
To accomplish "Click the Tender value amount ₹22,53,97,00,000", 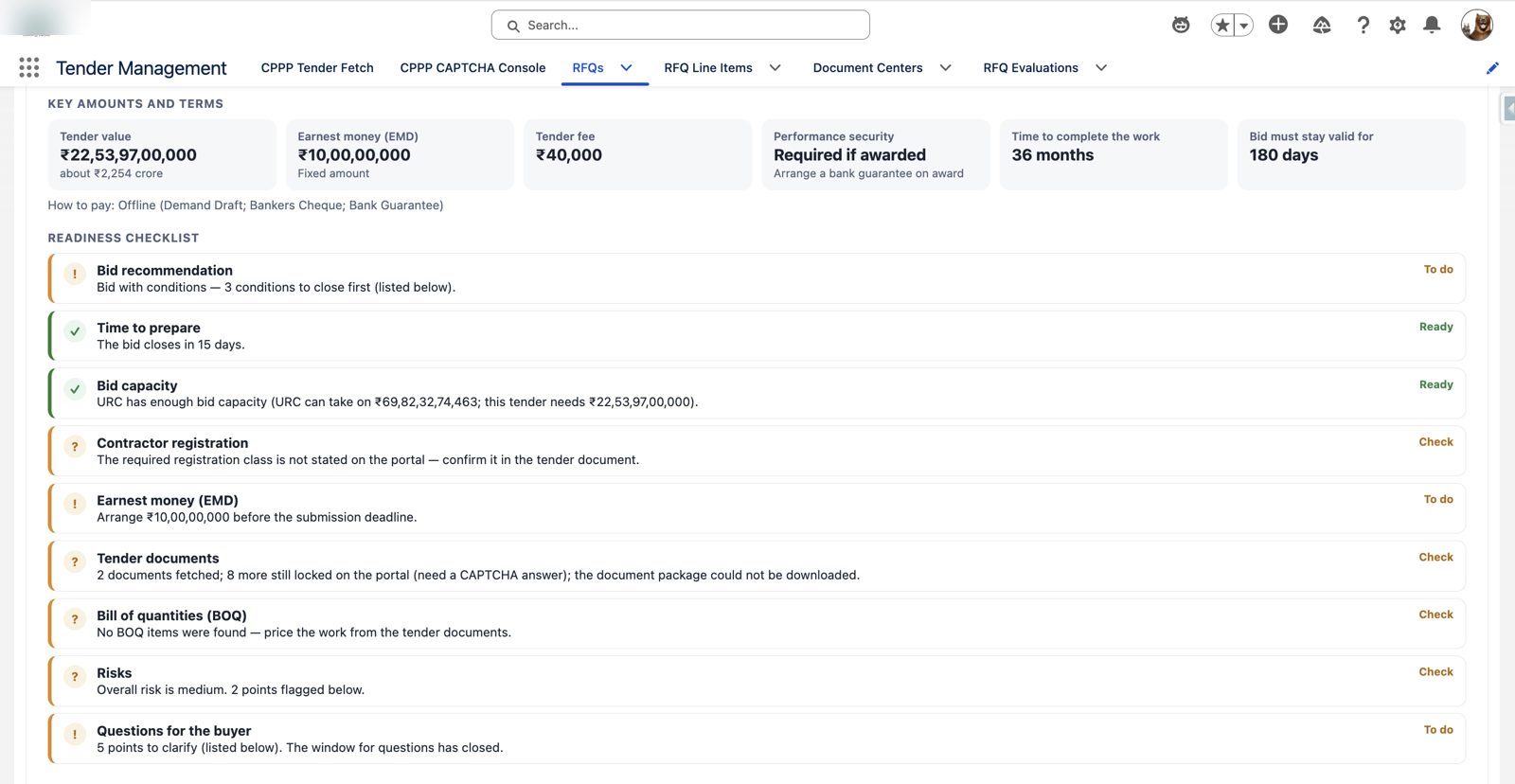I will [128, 154].
